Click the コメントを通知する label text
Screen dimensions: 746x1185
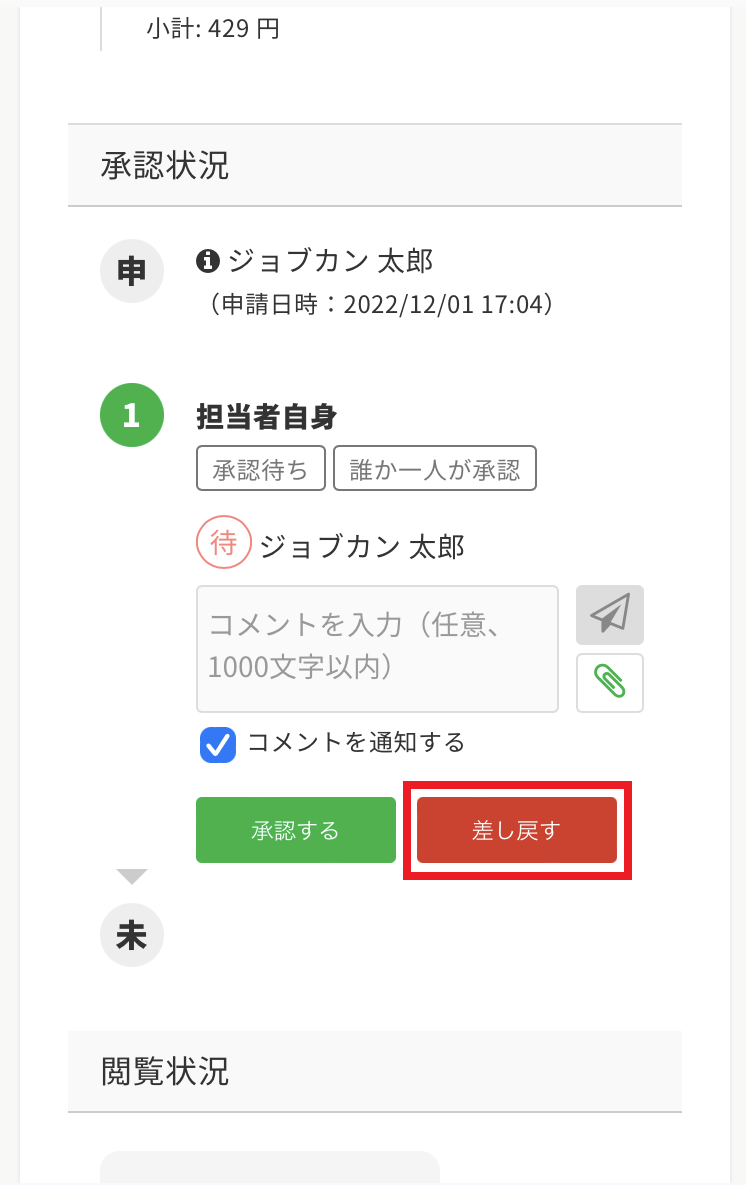click(355, 743)
